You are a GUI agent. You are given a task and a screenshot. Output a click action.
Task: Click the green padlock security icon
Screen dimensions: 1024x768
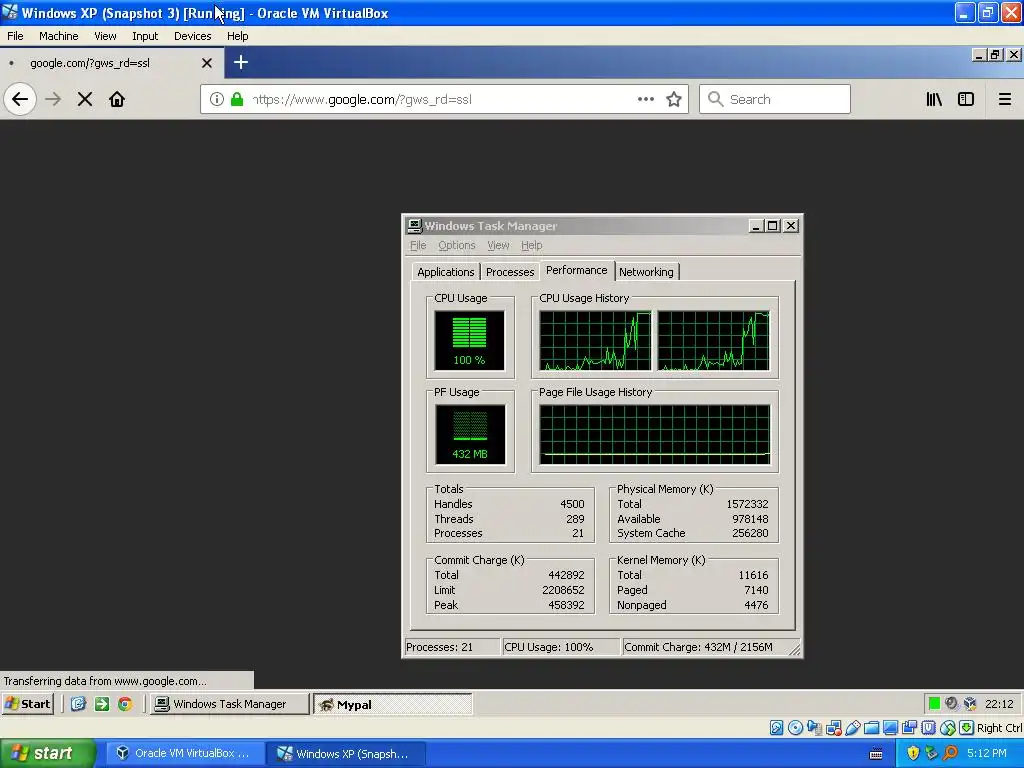point(237,99)
